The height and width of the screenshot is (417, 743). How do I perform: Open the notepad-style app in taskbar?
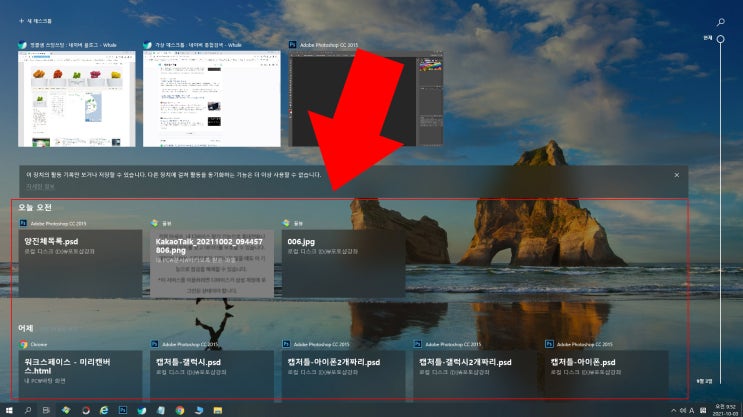tap(161, 410)
